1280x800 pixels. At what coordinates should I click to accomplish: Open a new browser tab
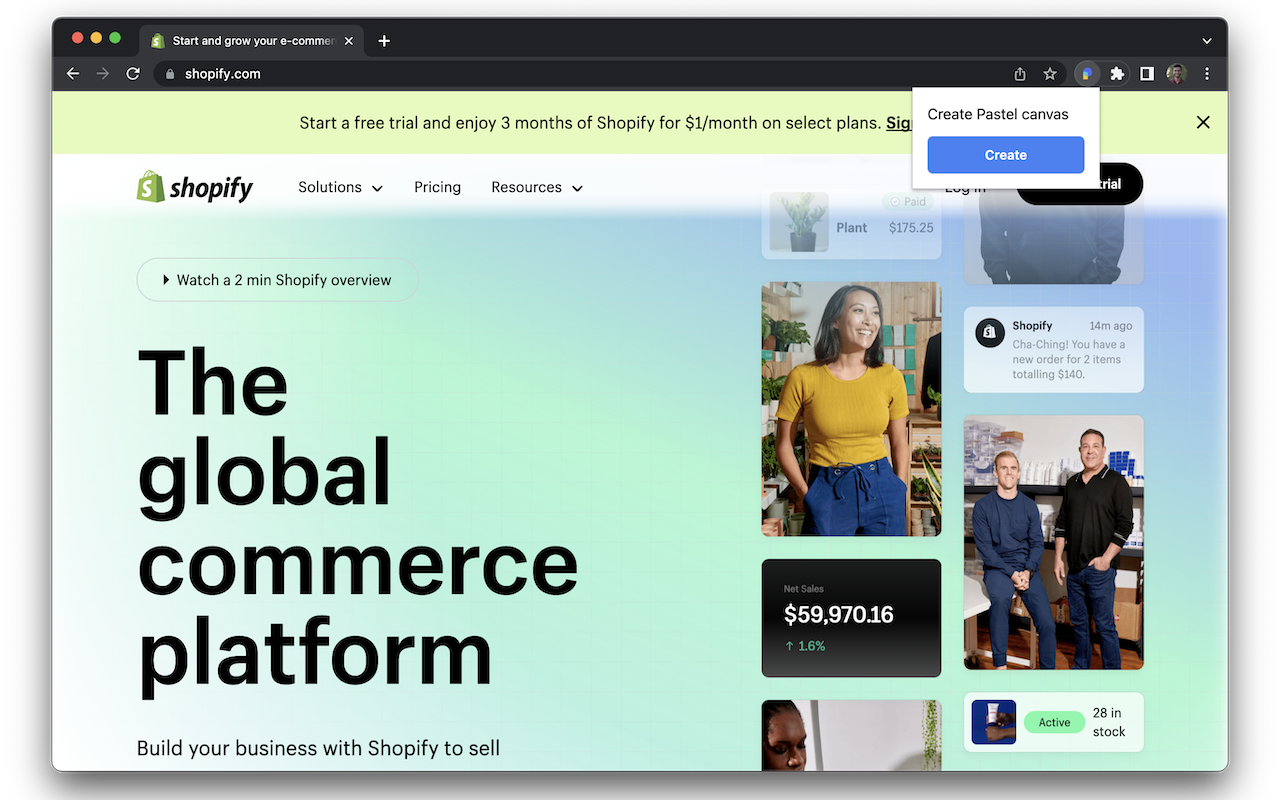click(x=384, y=41)
